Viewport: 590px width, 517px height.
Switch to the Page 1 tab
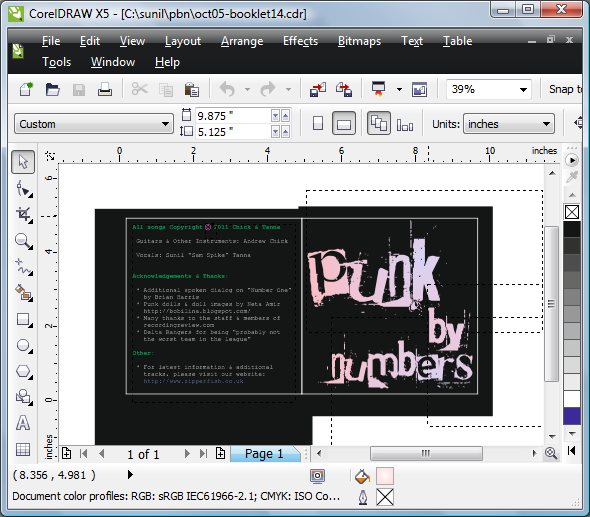264,454
